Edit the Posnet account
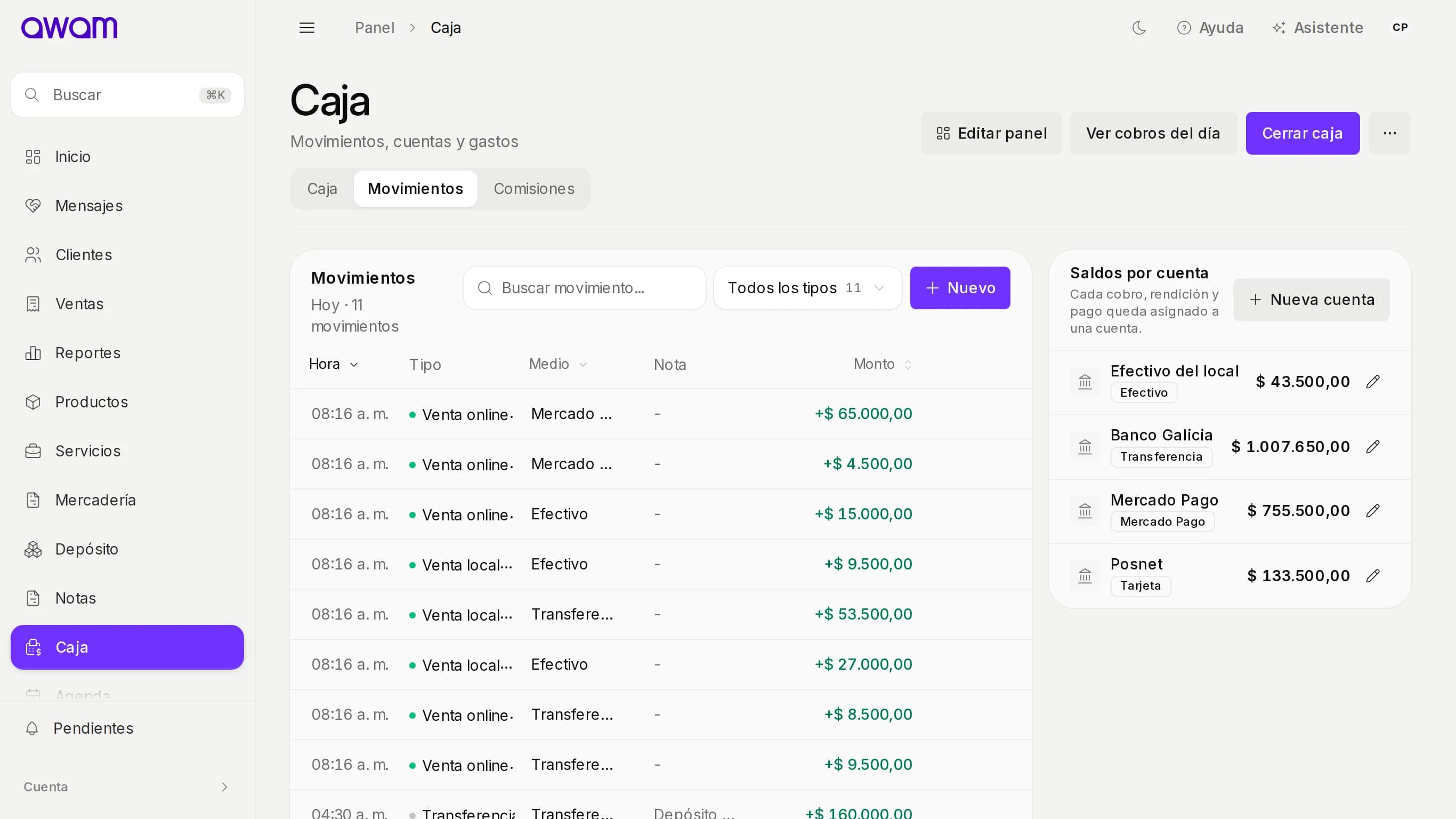Image resolution: width=1456 pixels, height=819 pixels. (1373, 576)
